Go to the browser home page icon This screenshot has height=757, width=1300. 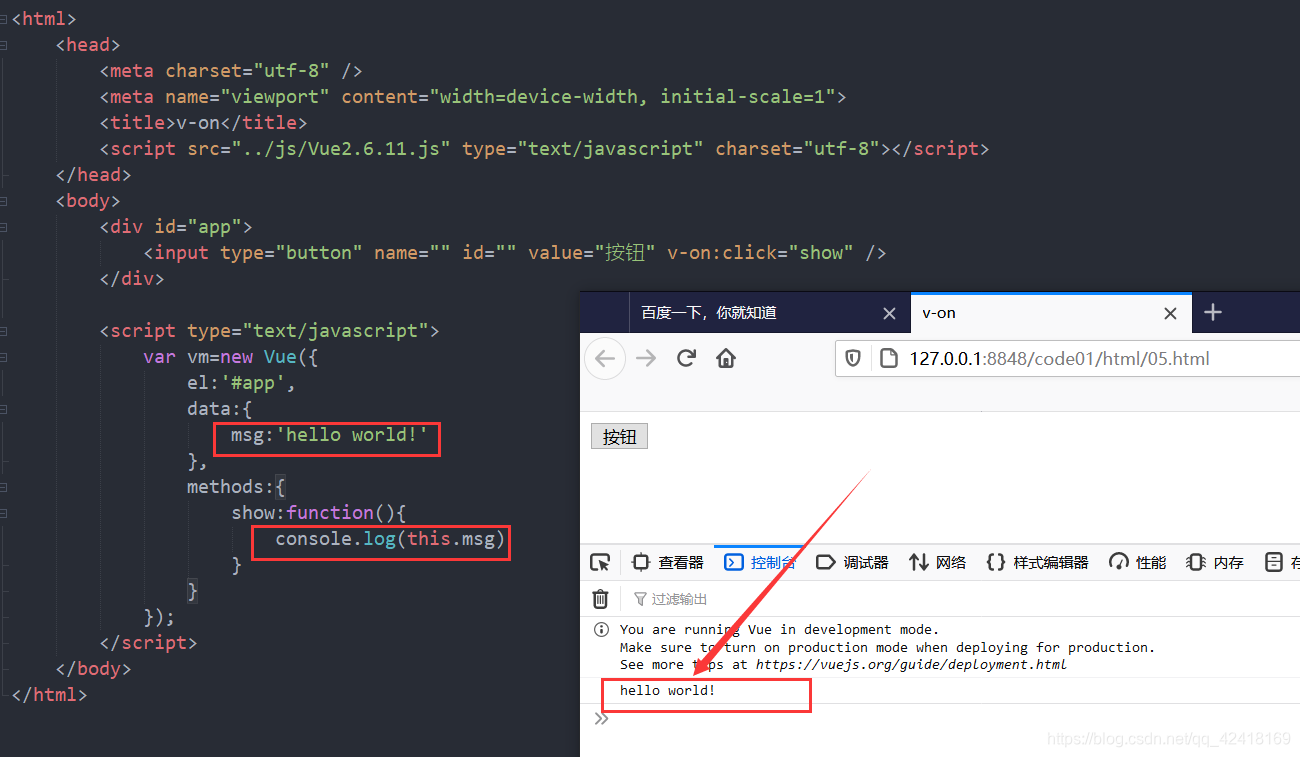coord(727,358)
